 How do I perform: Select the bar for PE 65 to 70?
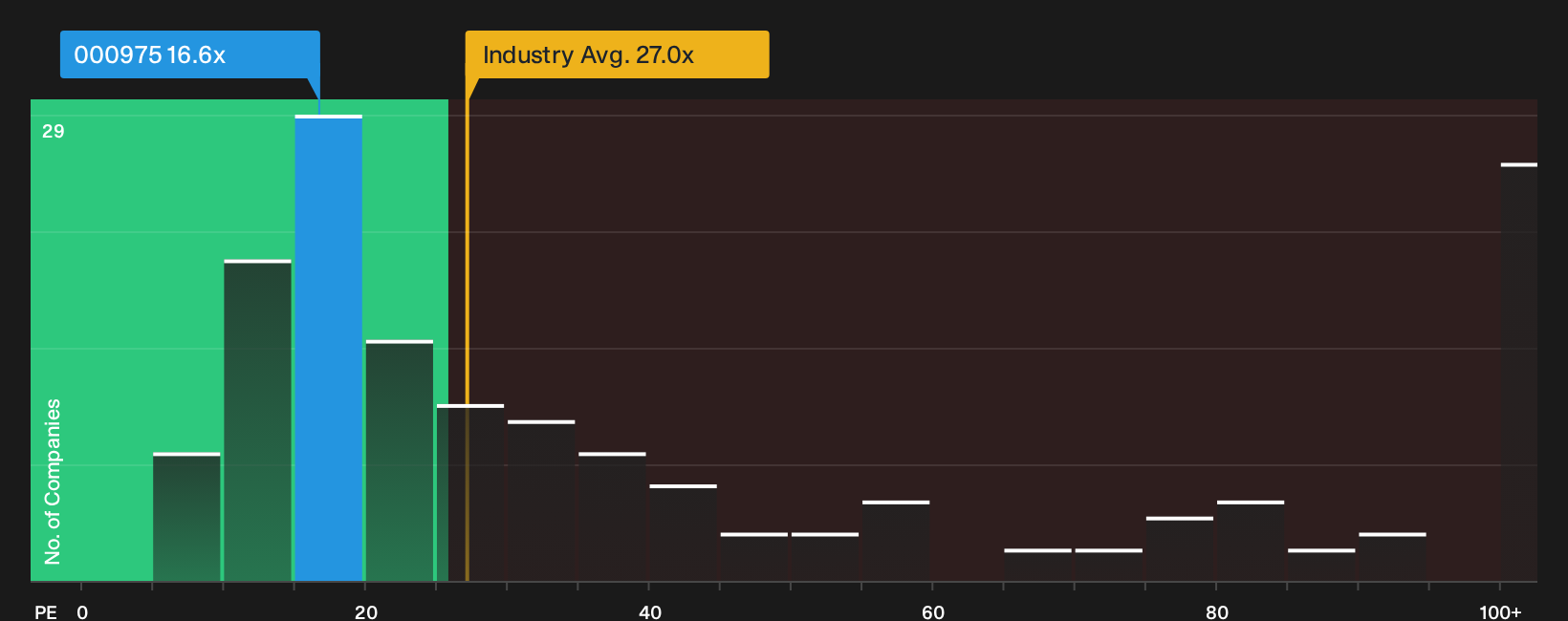[x=1037, y=565]
